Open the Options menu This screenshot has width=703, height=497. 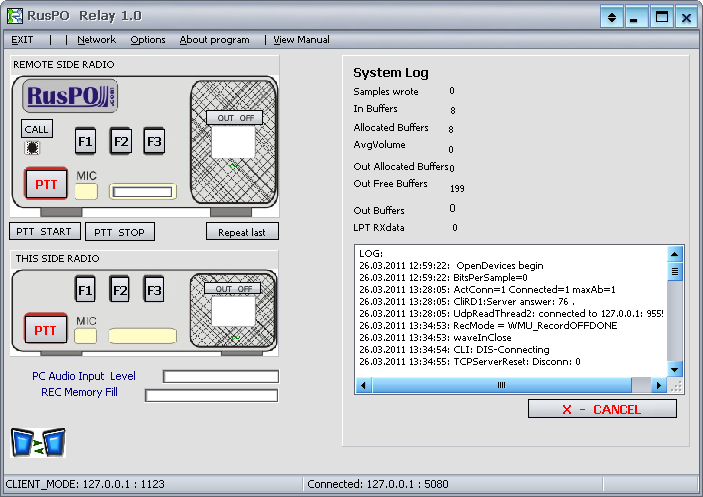click(x=148, y=39)
